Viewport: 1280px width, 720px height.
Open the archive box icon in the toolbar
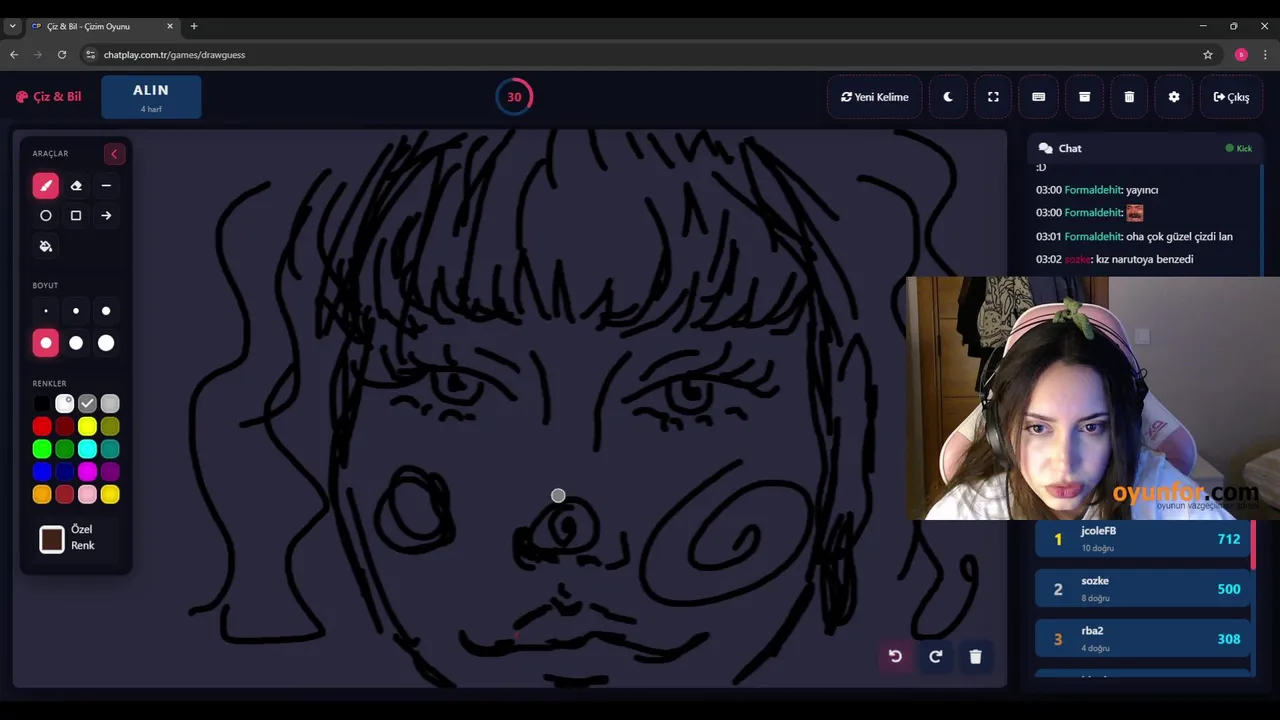click(x=1084, y=97)
